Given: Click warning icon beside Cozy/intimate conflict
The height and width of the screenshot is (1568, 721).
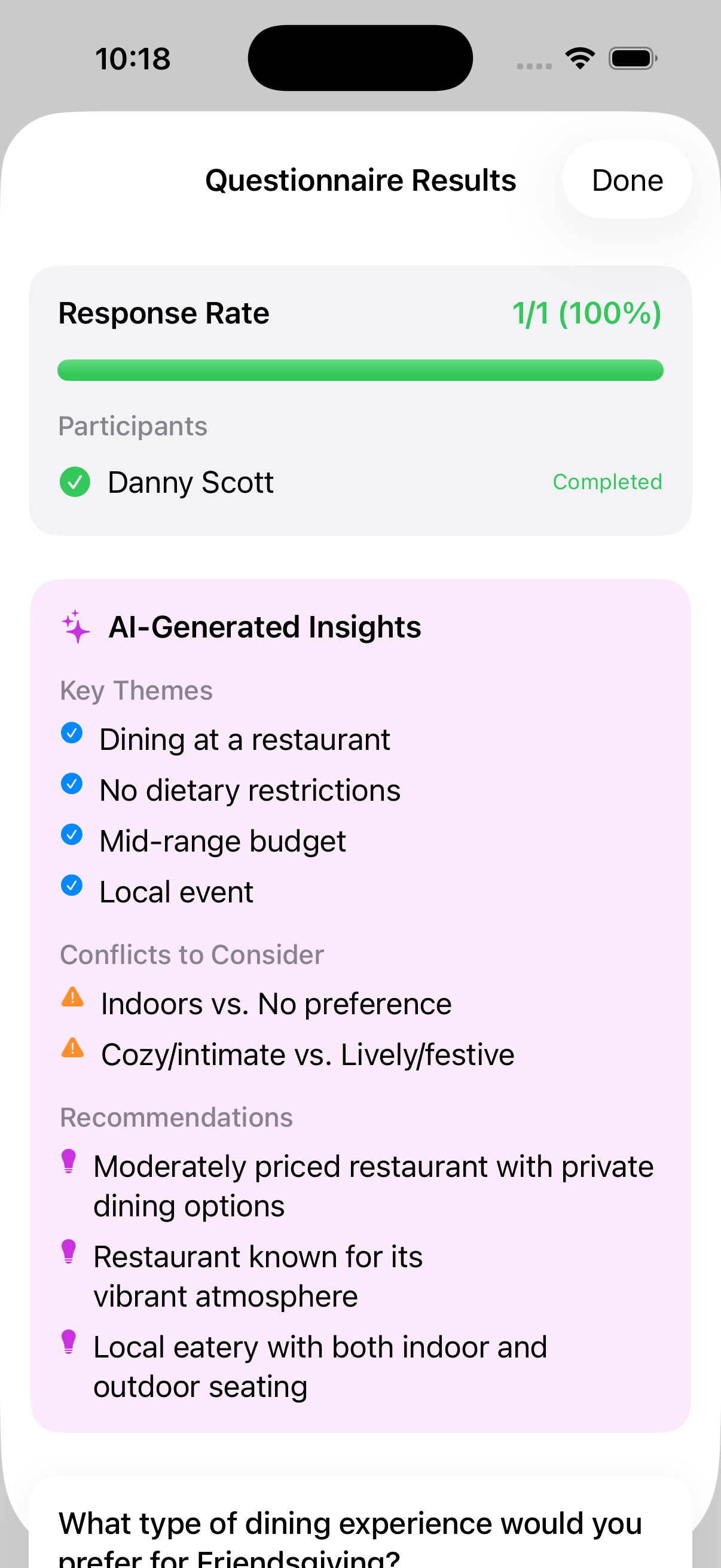Looking at the screenshot, I should tap(73, 1048).
